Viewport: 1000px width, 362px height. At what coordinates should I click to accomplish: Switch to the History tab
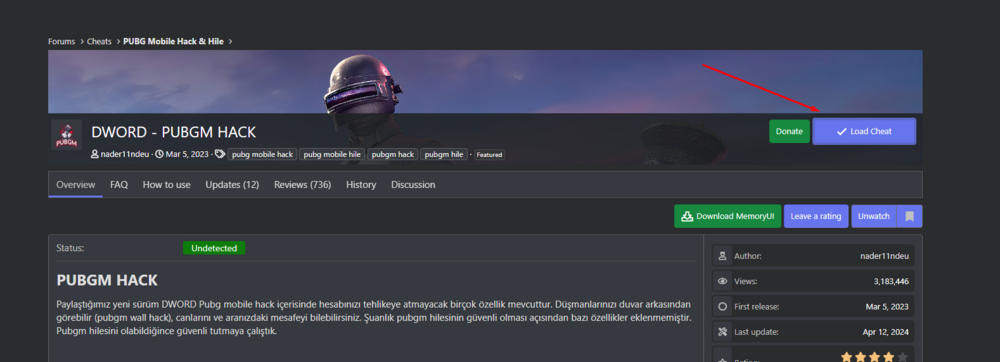pos(361,185)
